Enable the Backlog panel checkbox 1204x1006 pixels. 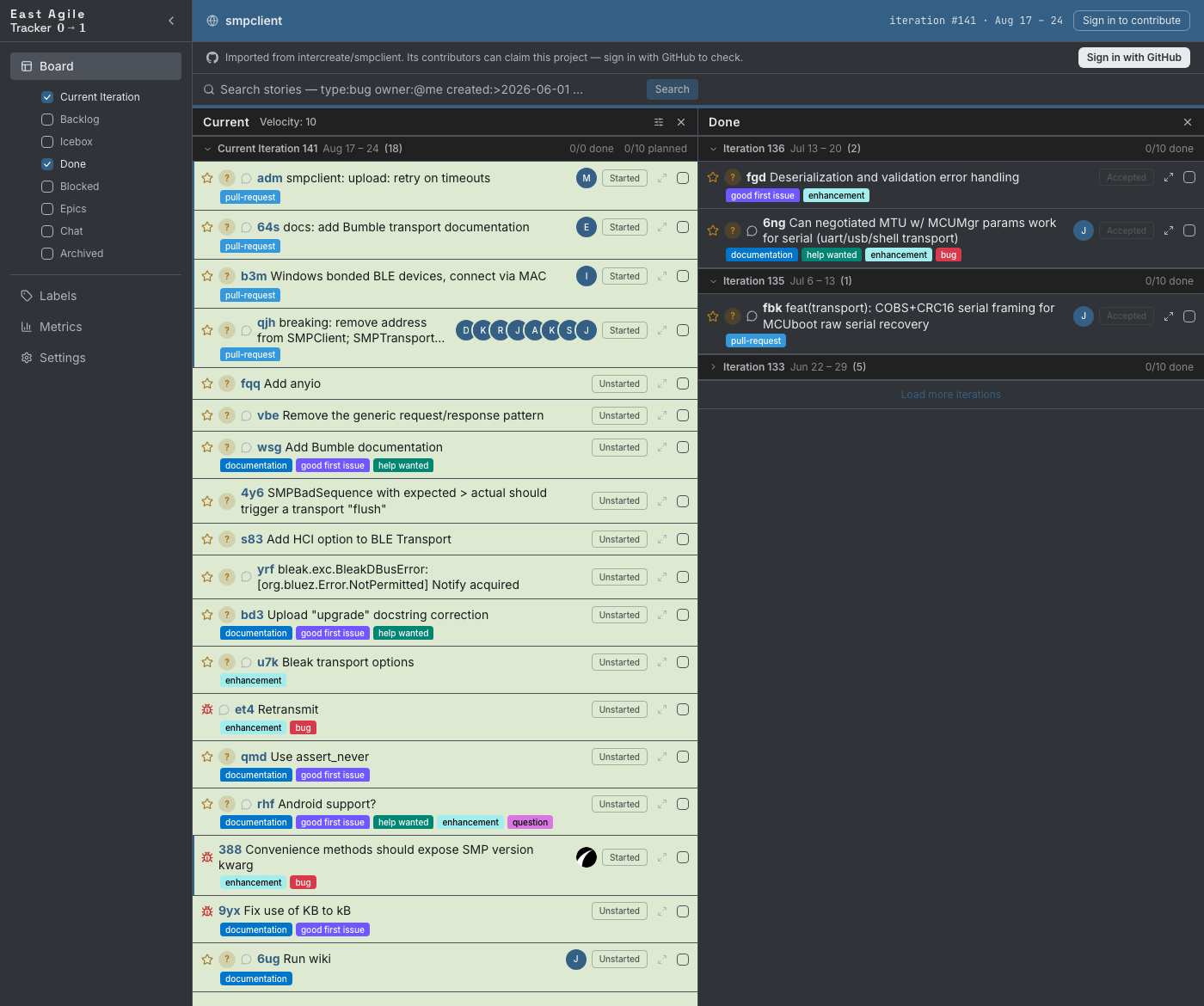coord(47,120)
